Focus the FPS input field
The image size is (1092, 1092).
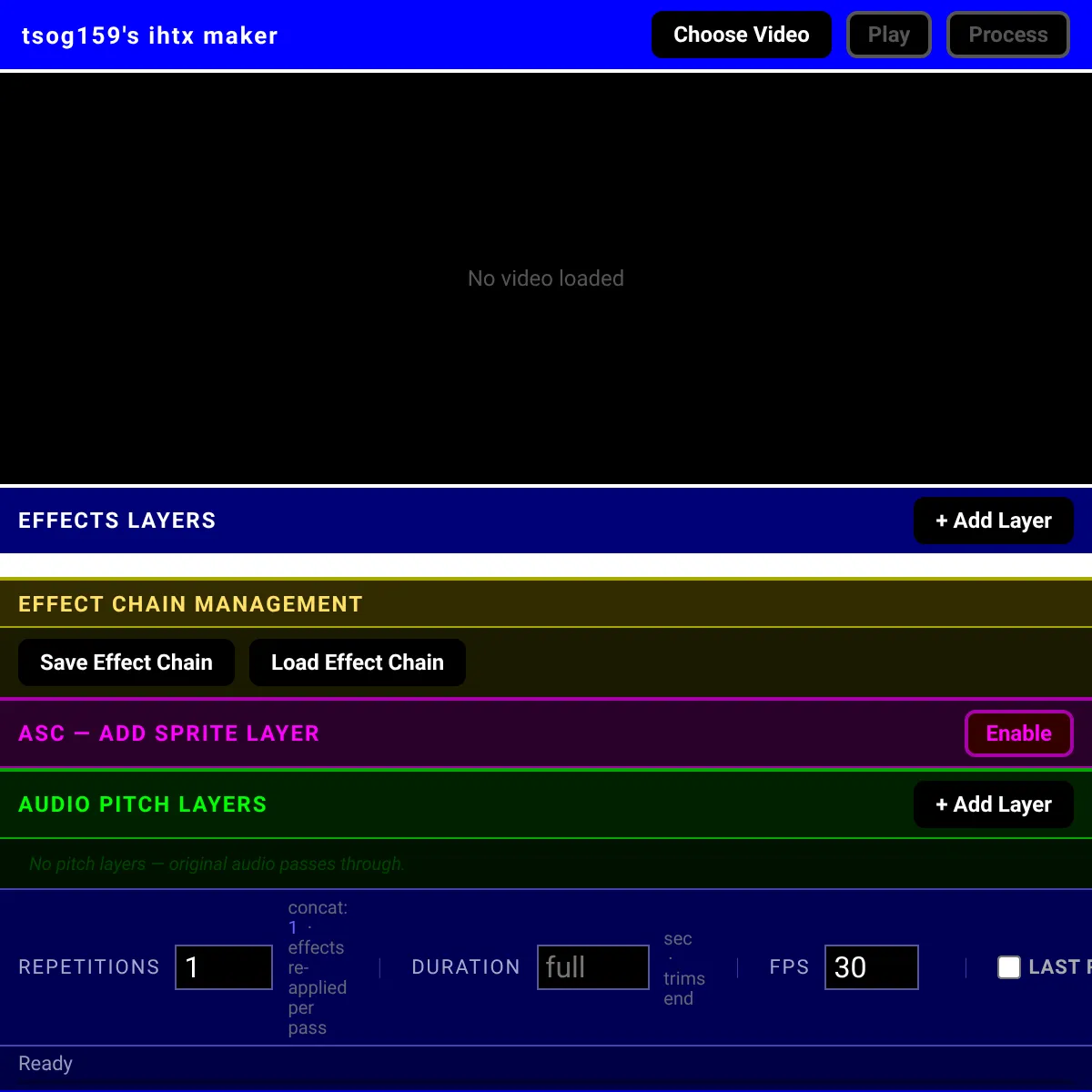click(x=872, y=967)
